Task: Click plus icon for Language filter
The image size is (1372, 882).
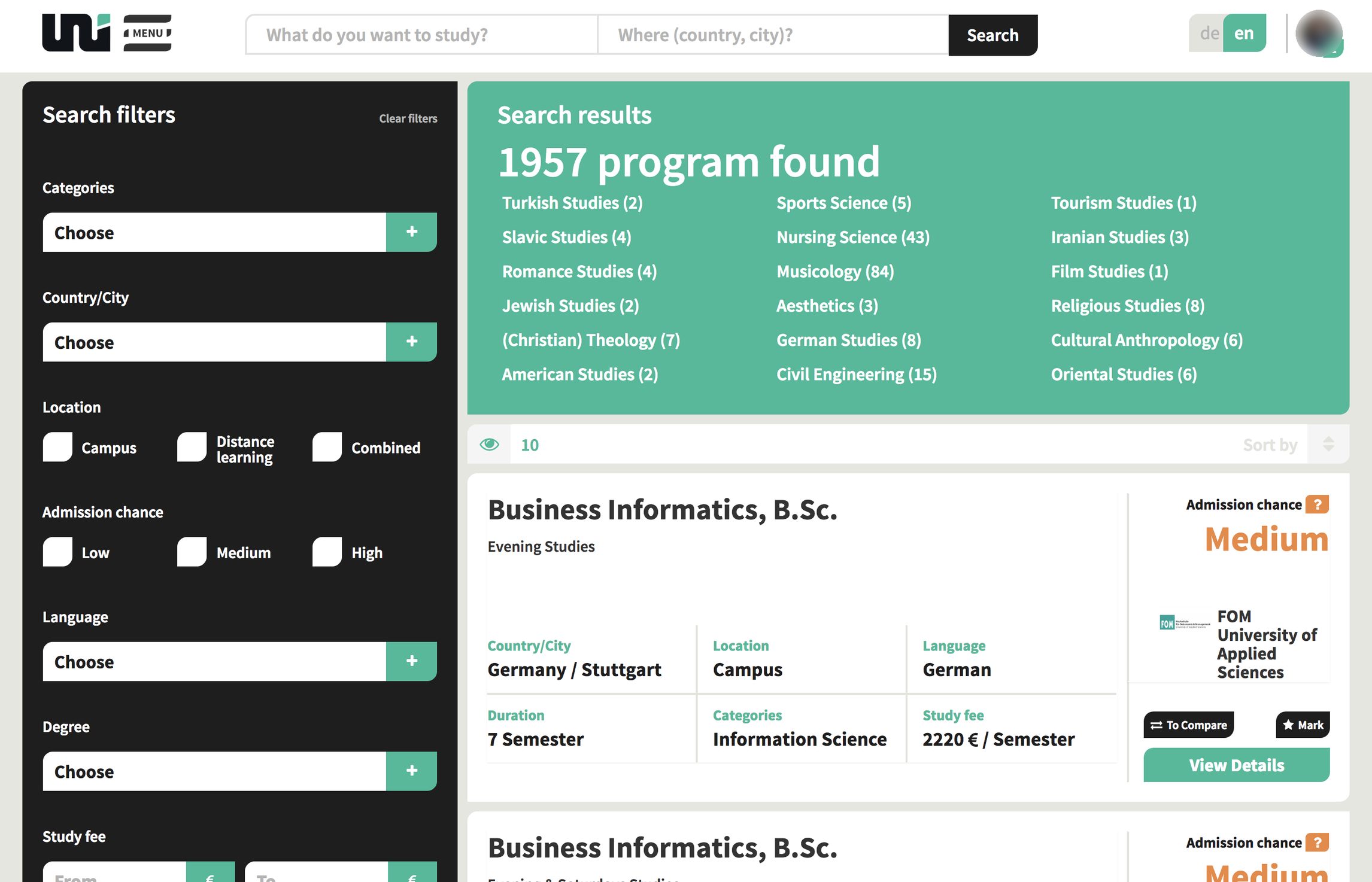Action: point(412,661)
